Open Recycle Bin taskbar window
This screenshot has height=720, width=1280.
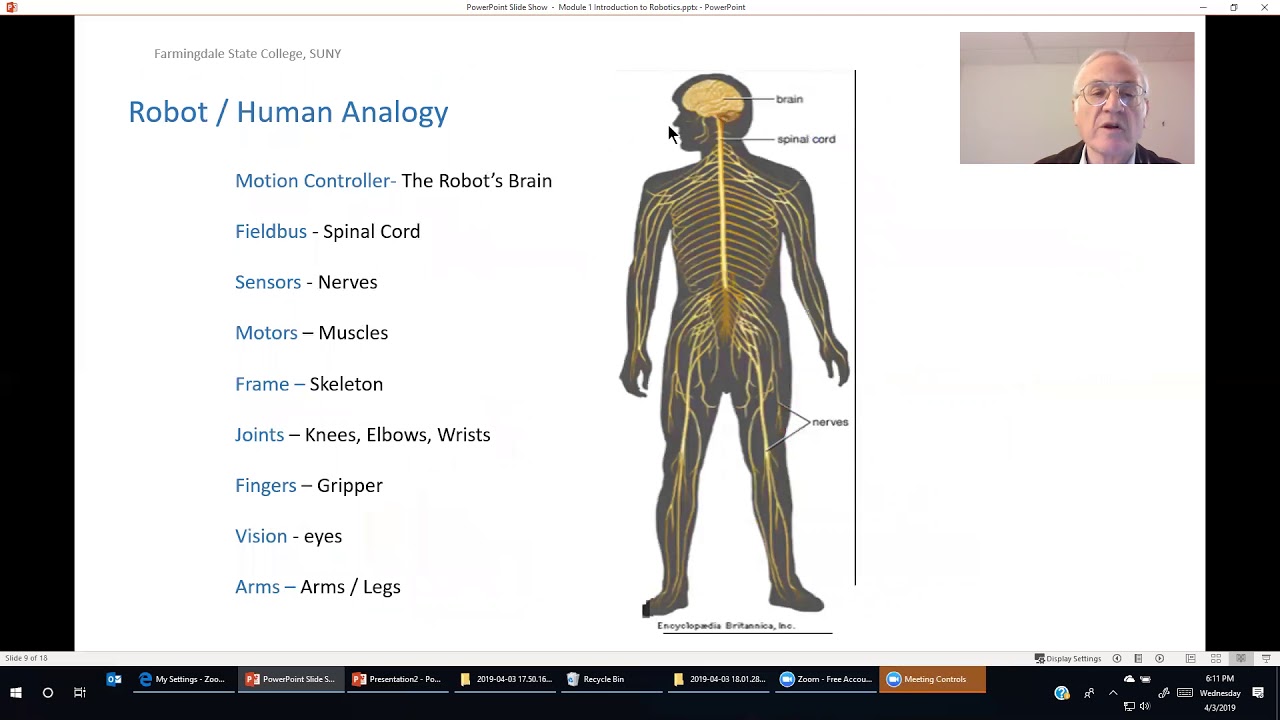click(613, 679)
